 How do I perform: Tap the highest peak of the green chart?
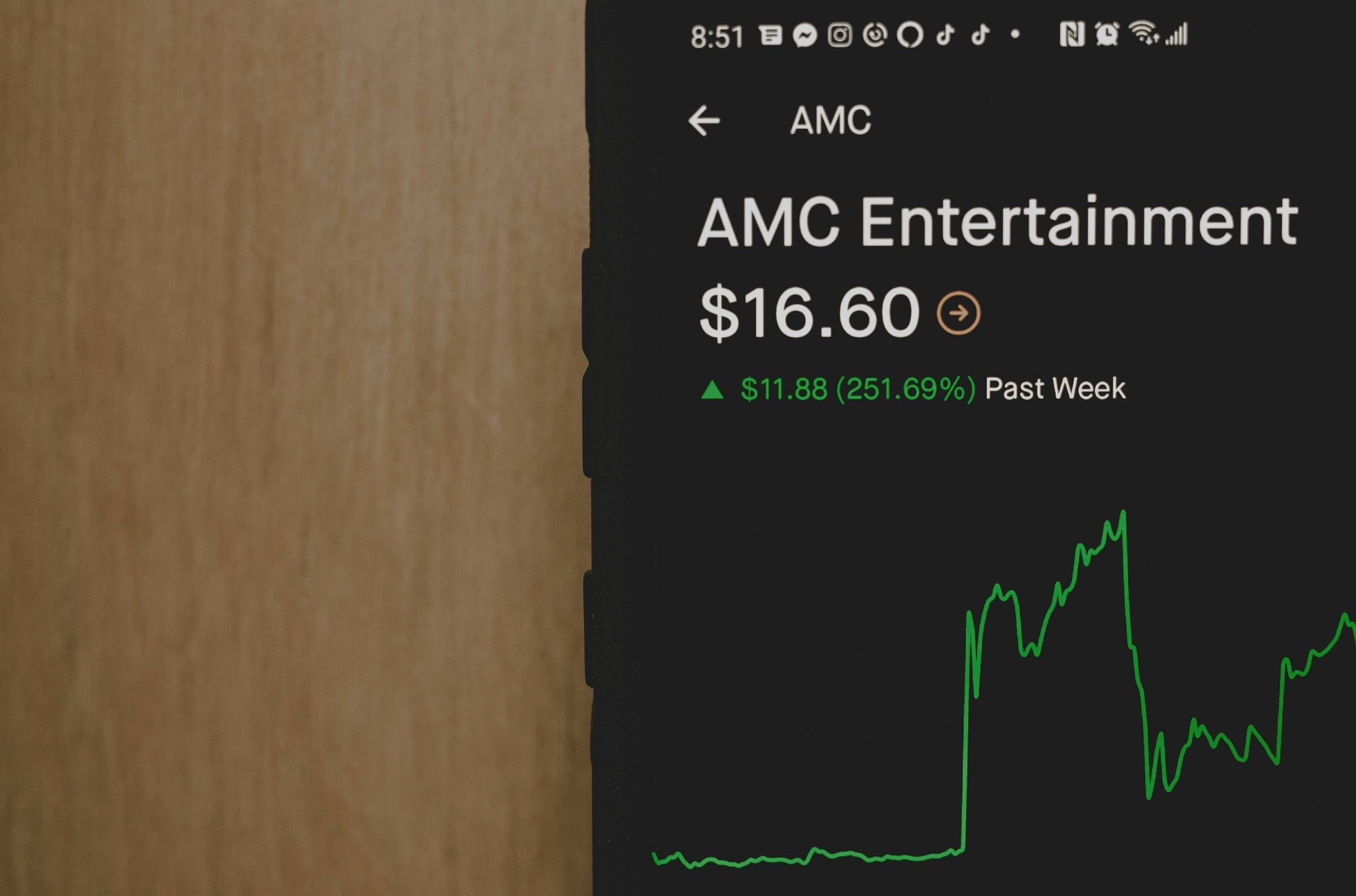coord(1123,513)
